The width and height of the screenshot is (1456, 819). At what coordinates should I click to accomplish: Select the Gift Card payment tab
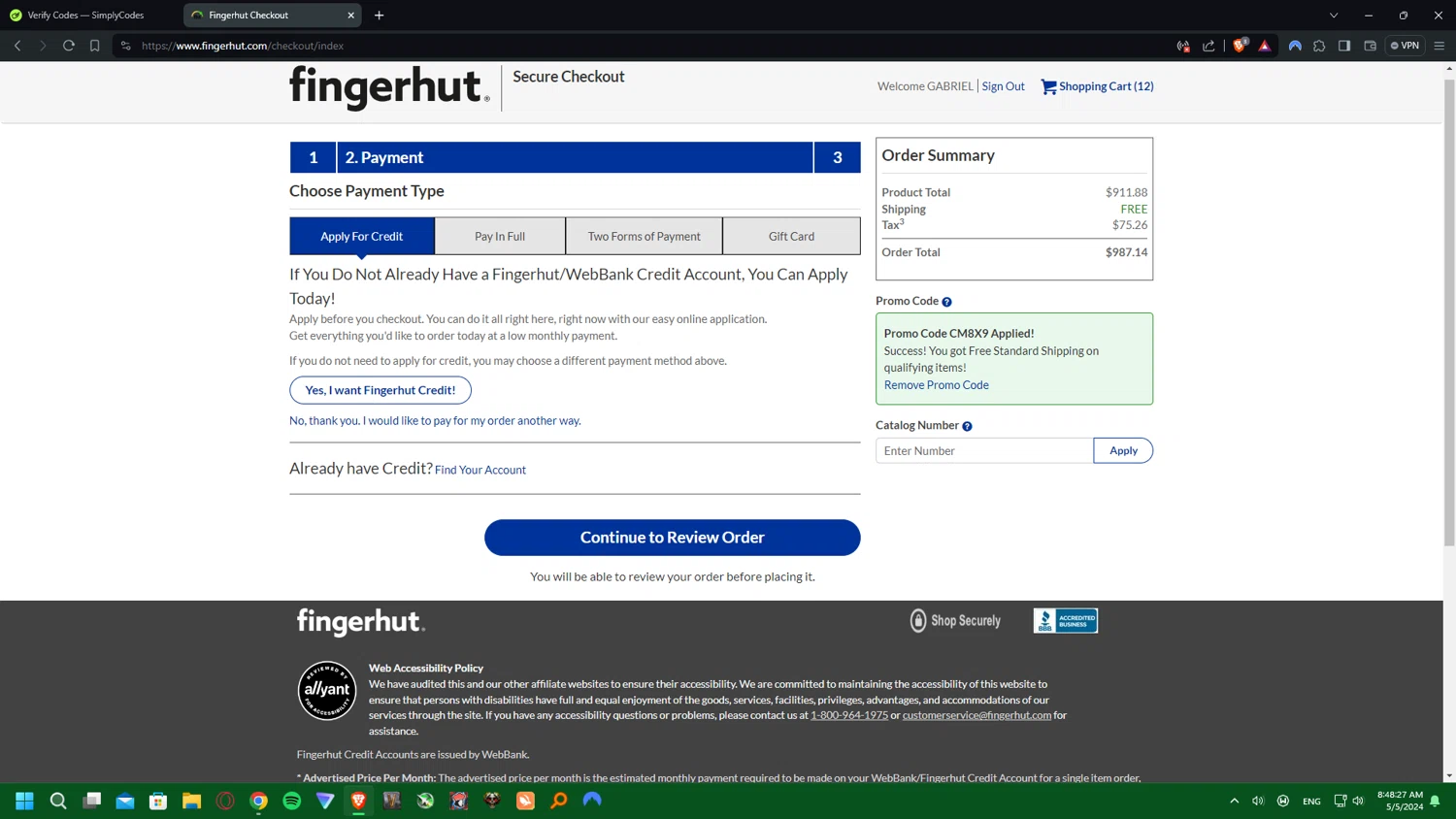791,236
